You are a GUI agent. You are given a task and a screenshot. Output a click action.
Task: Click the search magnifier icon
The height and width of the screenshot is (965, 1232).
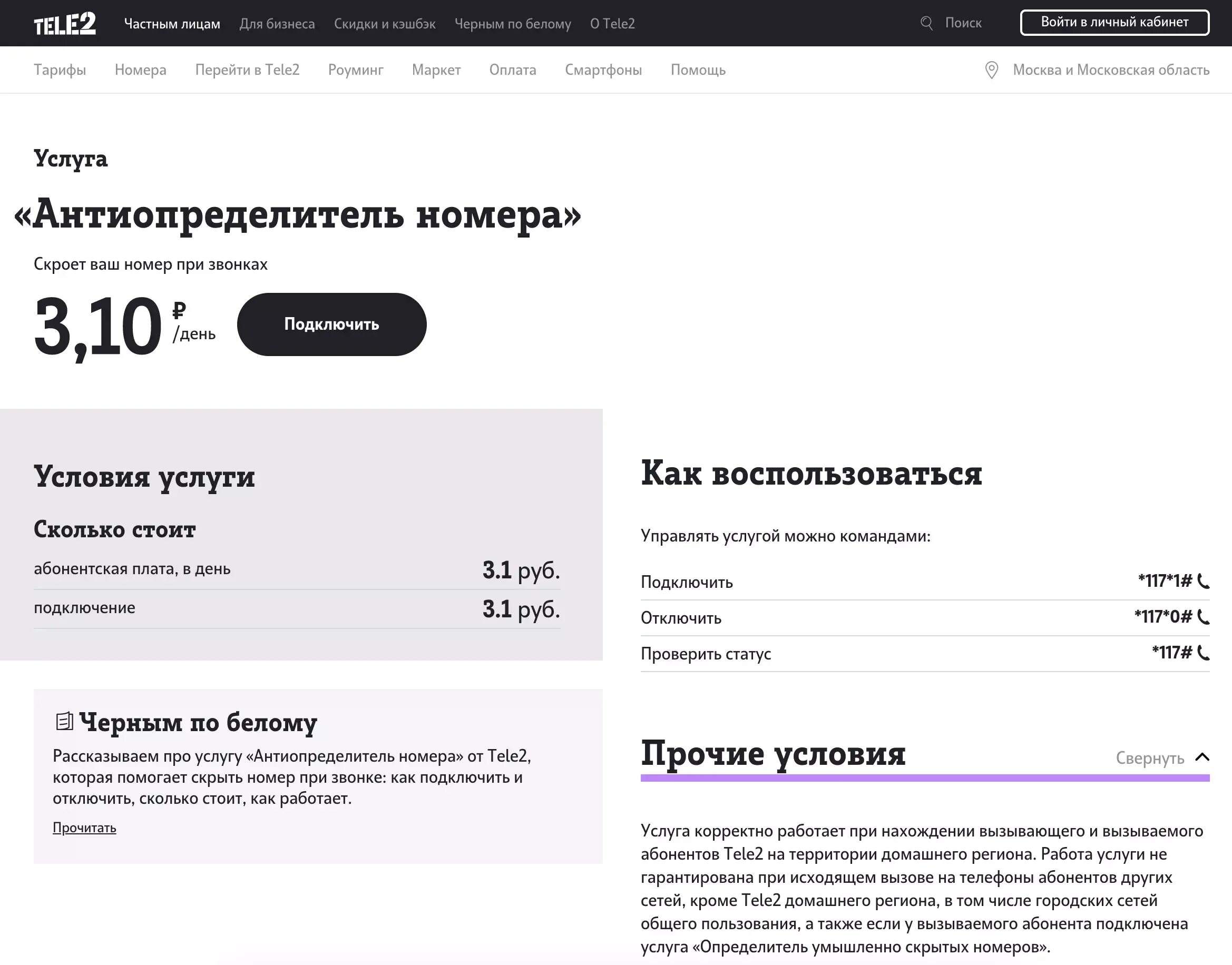[926, 23]
